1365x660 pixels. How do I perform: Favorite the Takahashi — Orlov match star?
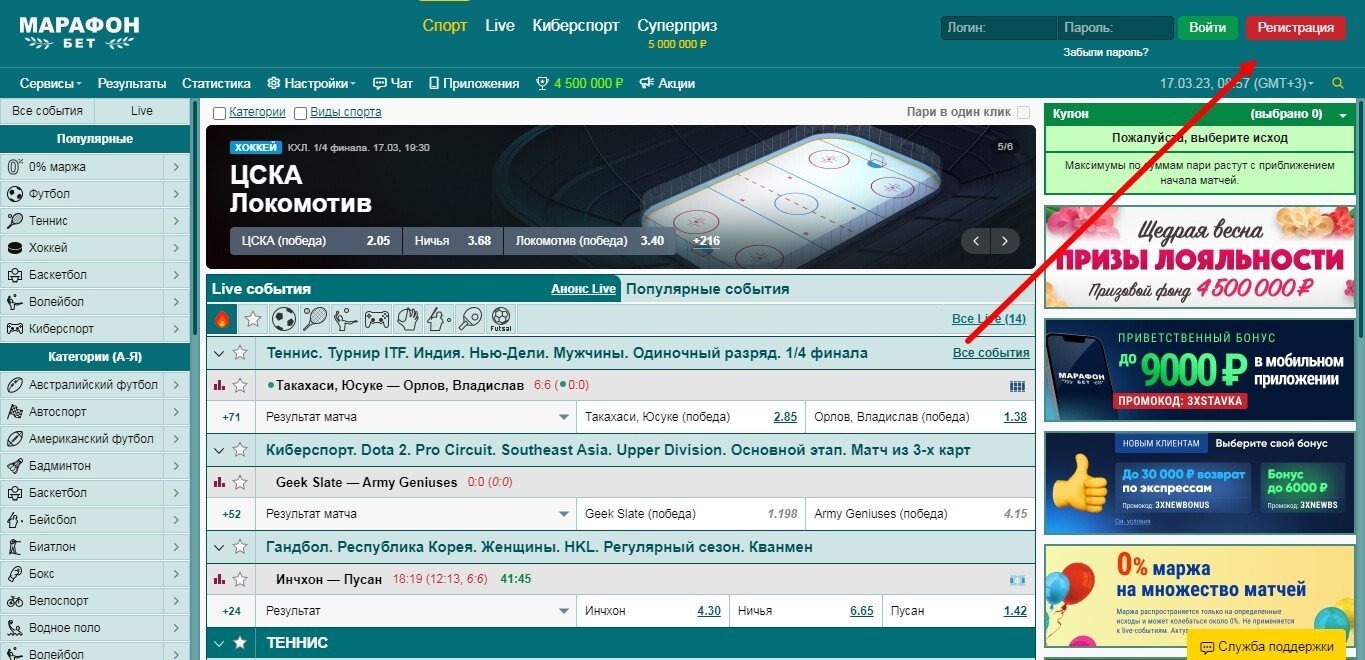[x=240, y=385]
